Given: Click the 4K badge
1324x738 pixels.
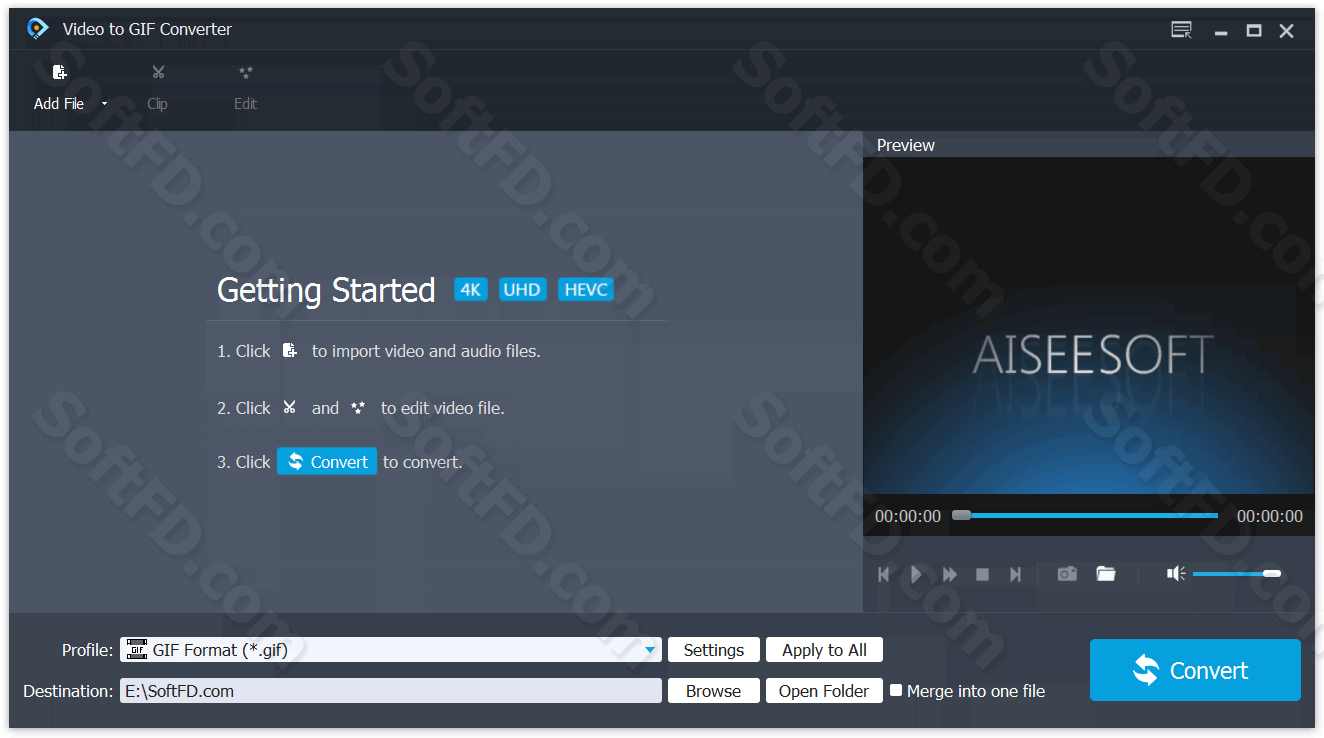Looking at the screenshot, I should pyautogui.click(x=471, y=289).
